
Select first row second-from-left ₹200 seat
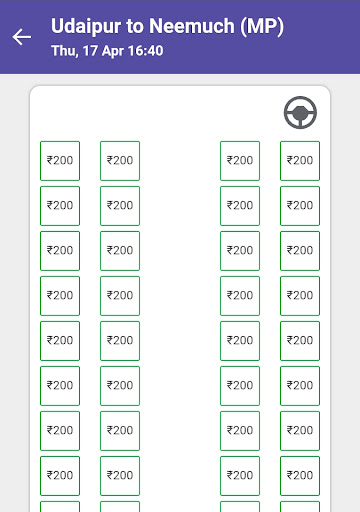(x=120, y=161)
